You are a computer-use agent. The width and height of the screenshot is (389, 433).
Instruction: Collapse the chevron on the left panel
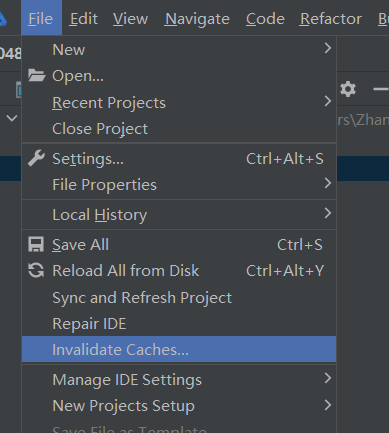click(12, 118)
